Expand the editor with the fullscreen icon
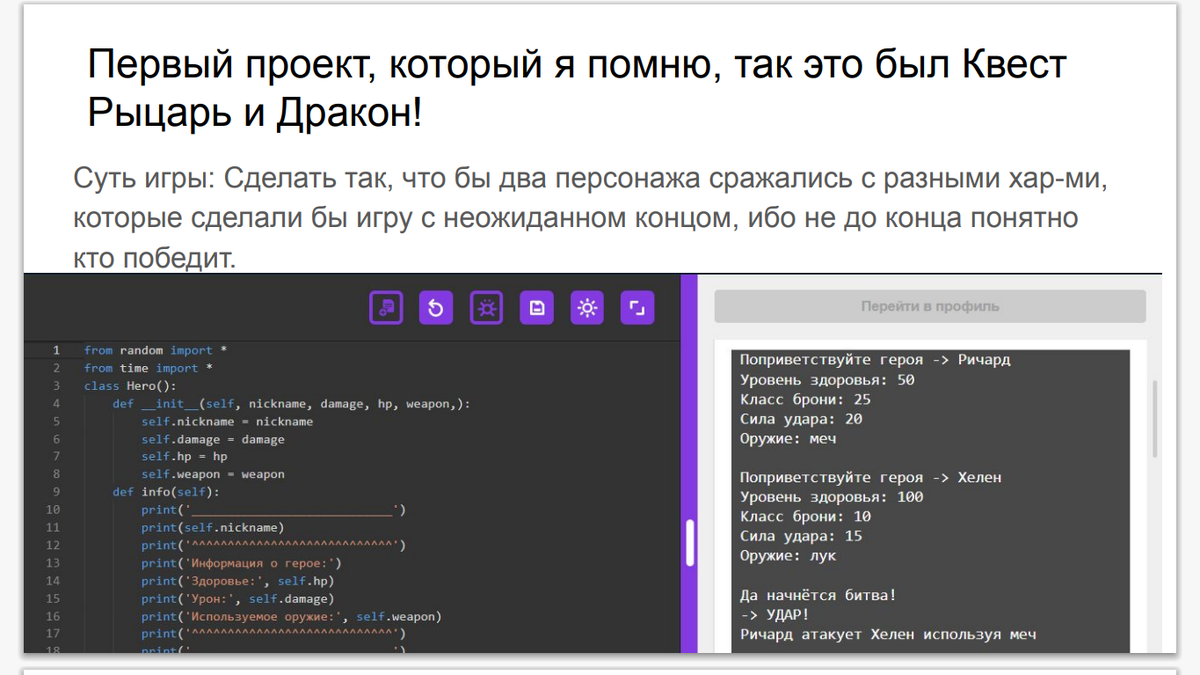Image resolution: width=1200 pixels, height=675 pixels. coord(637,308)
